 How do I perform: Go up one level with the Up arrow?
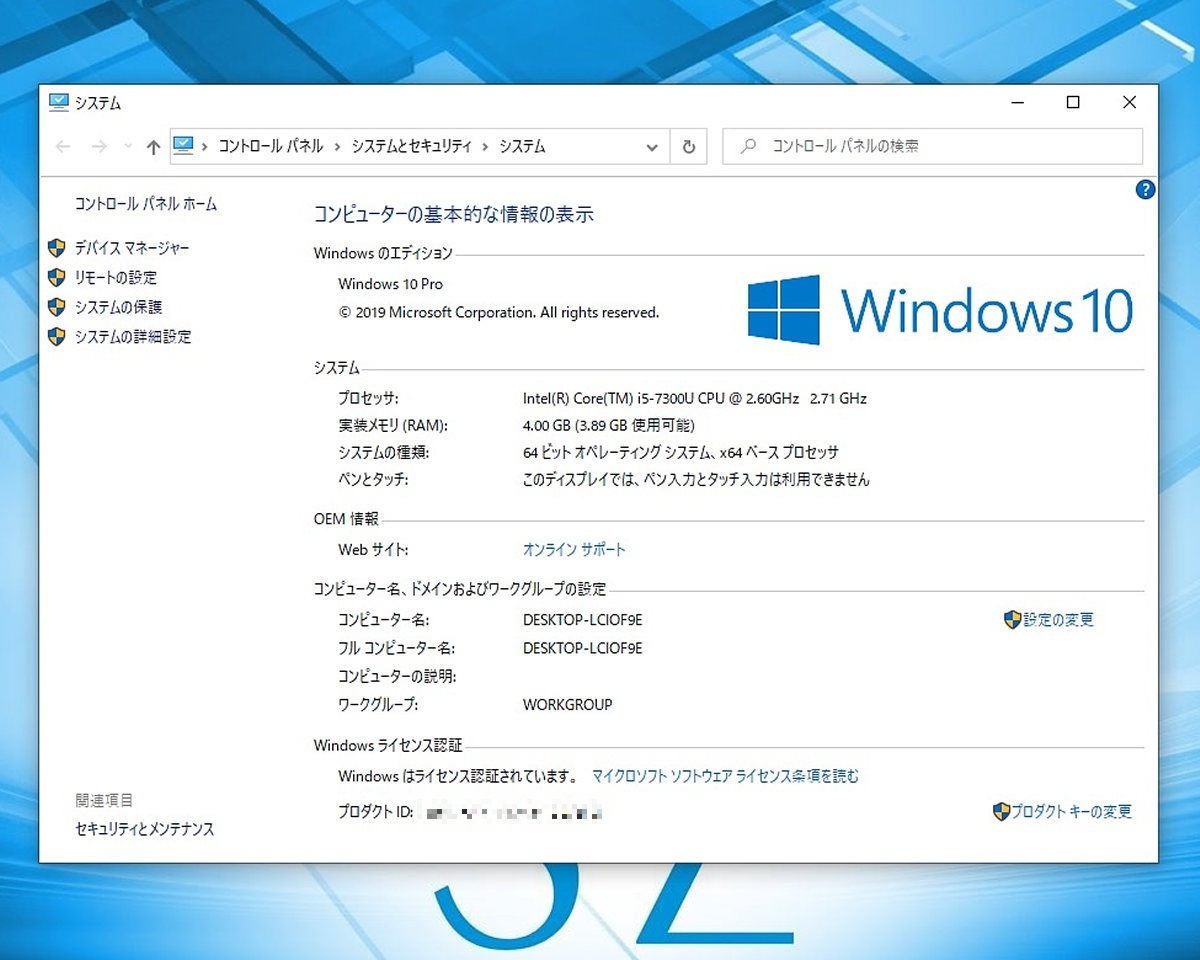click(153, 147)
